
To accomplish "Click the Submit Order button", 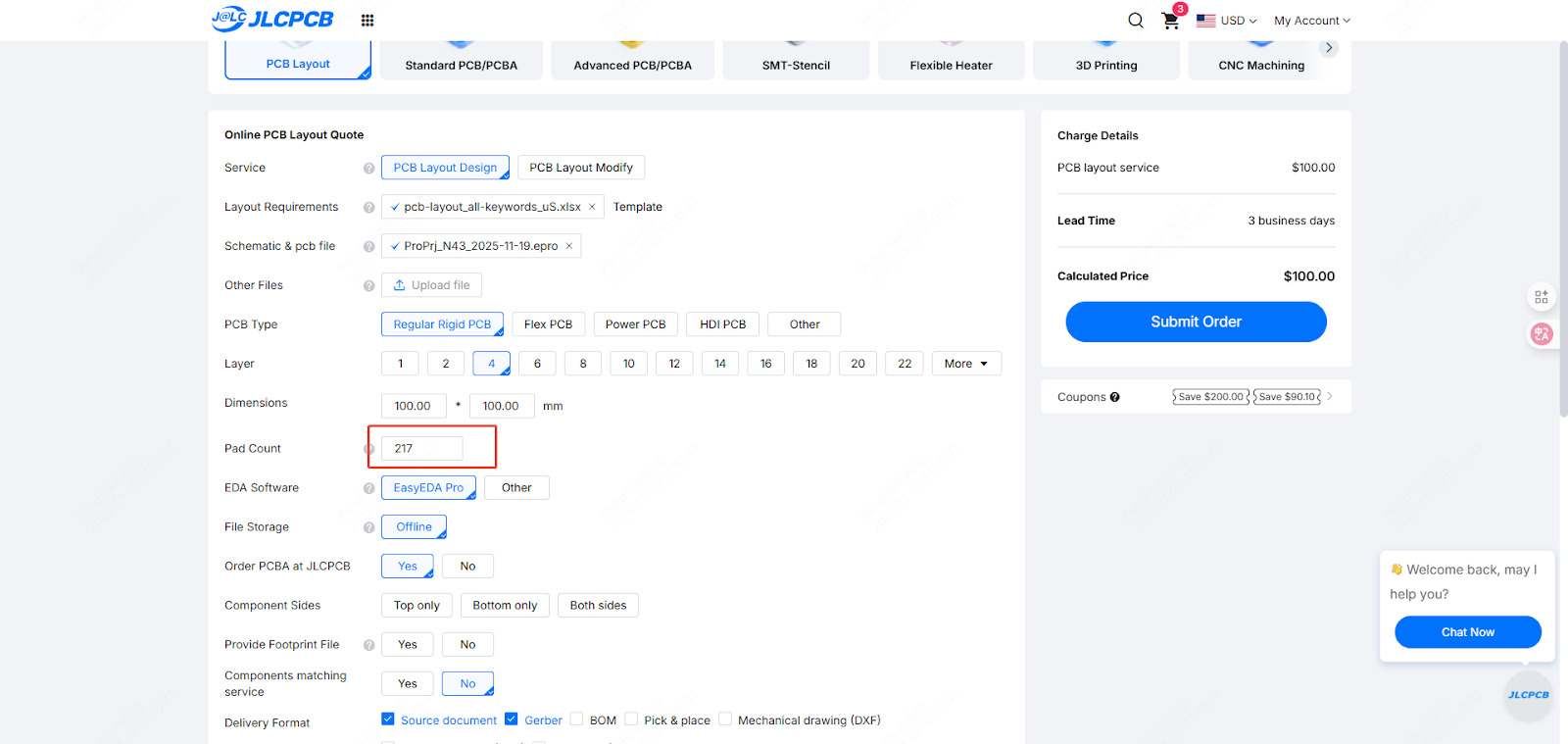I will (x=1196, y=322).
